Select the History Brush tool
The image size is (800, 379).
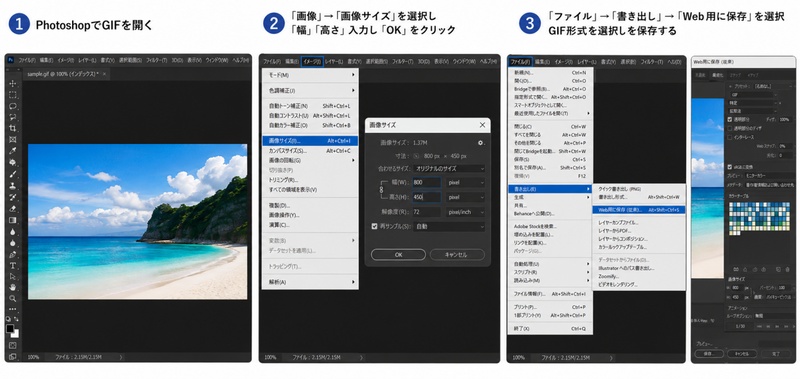[x=13, y=197]
